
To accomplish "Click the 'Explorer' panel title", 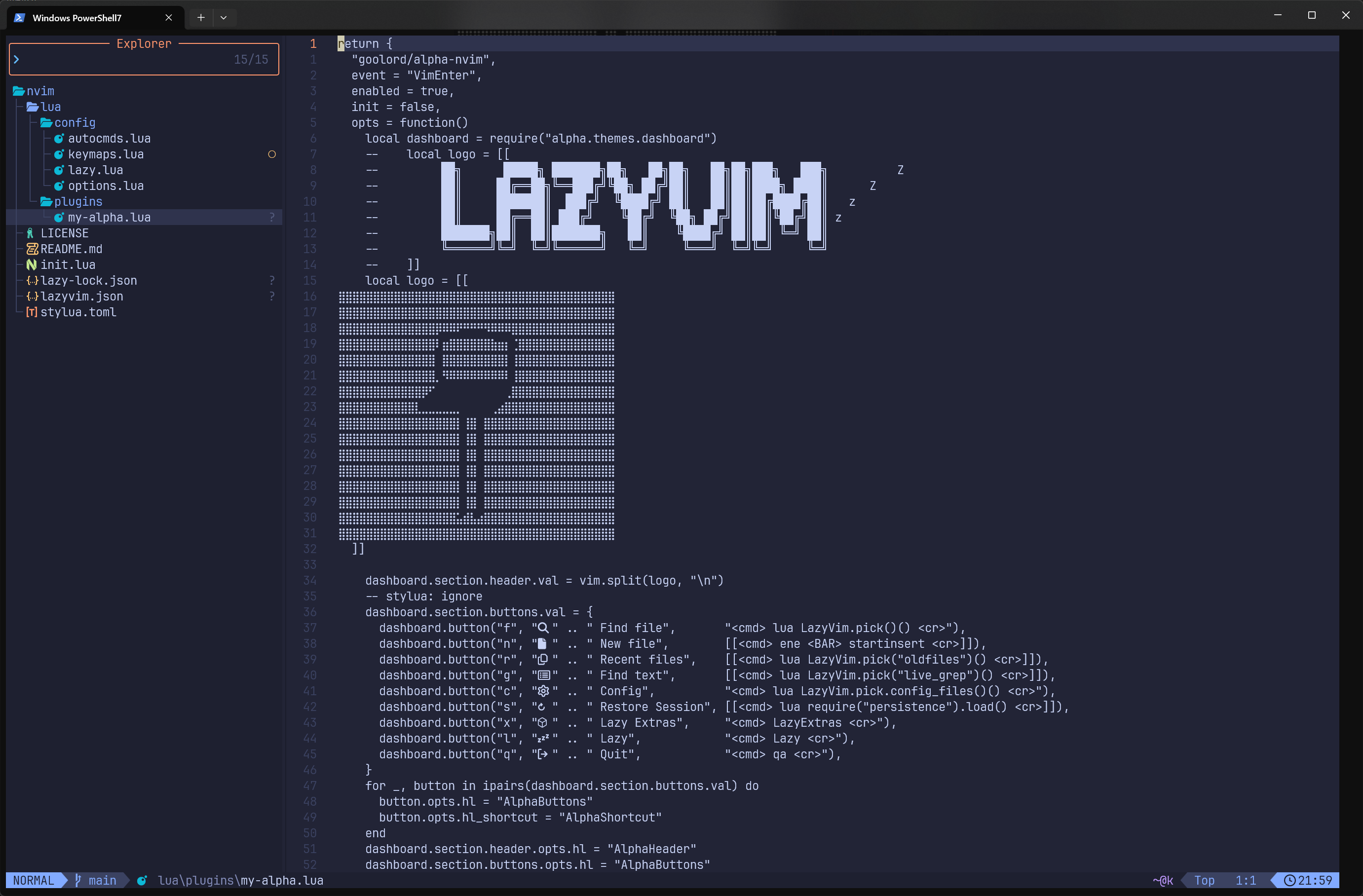I will (x=144, y=43).
